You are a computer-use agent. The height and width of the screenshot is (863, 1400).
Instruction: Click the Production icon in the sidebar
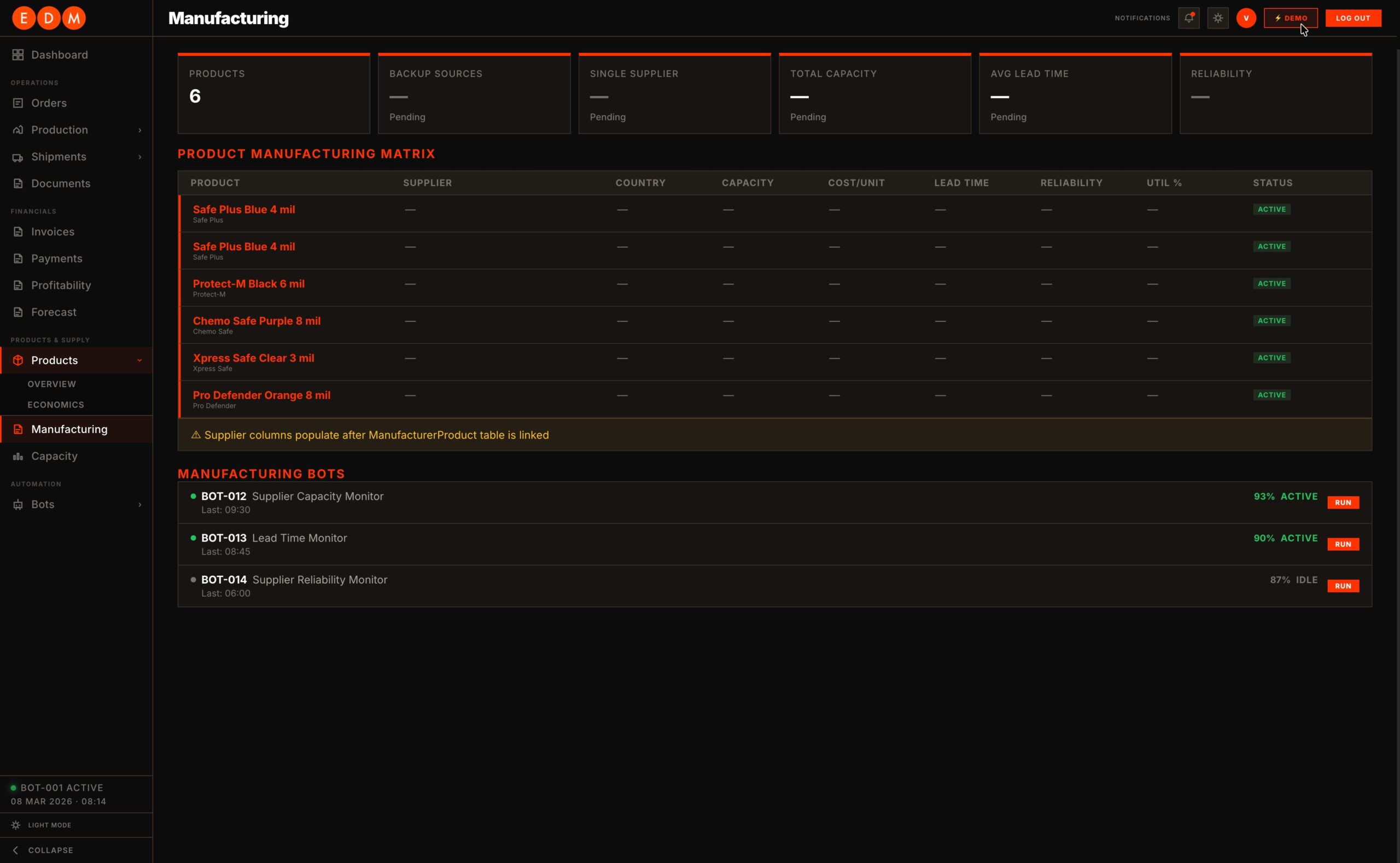click(17, 130)
